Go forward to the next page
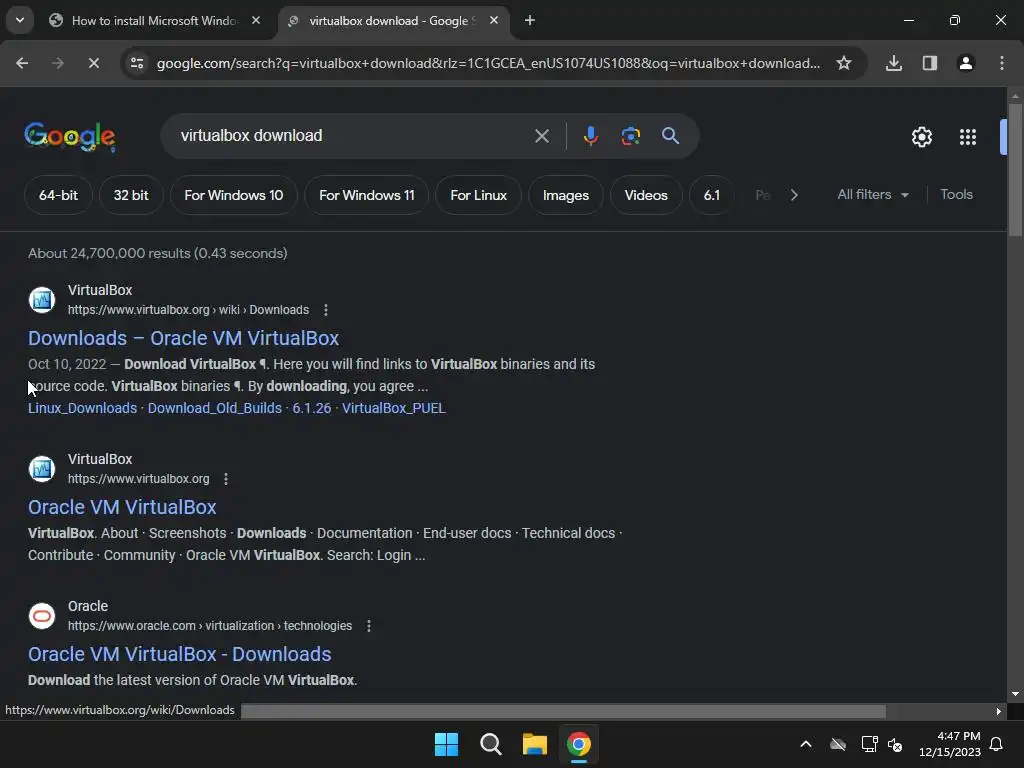Image resolution: width=1024 pixels, height=768 pixels. point(58,63)
